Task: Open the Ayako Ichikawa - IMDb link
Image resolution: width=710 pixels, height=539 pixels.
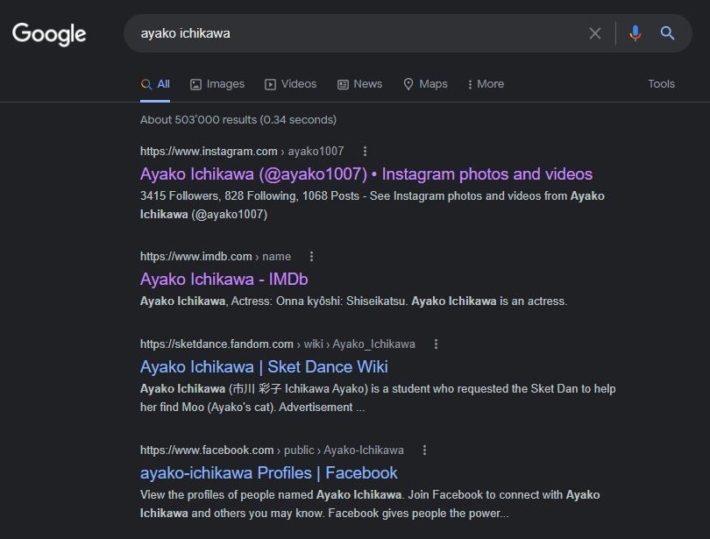Action: pyautogui.click(x=224, y=279)
